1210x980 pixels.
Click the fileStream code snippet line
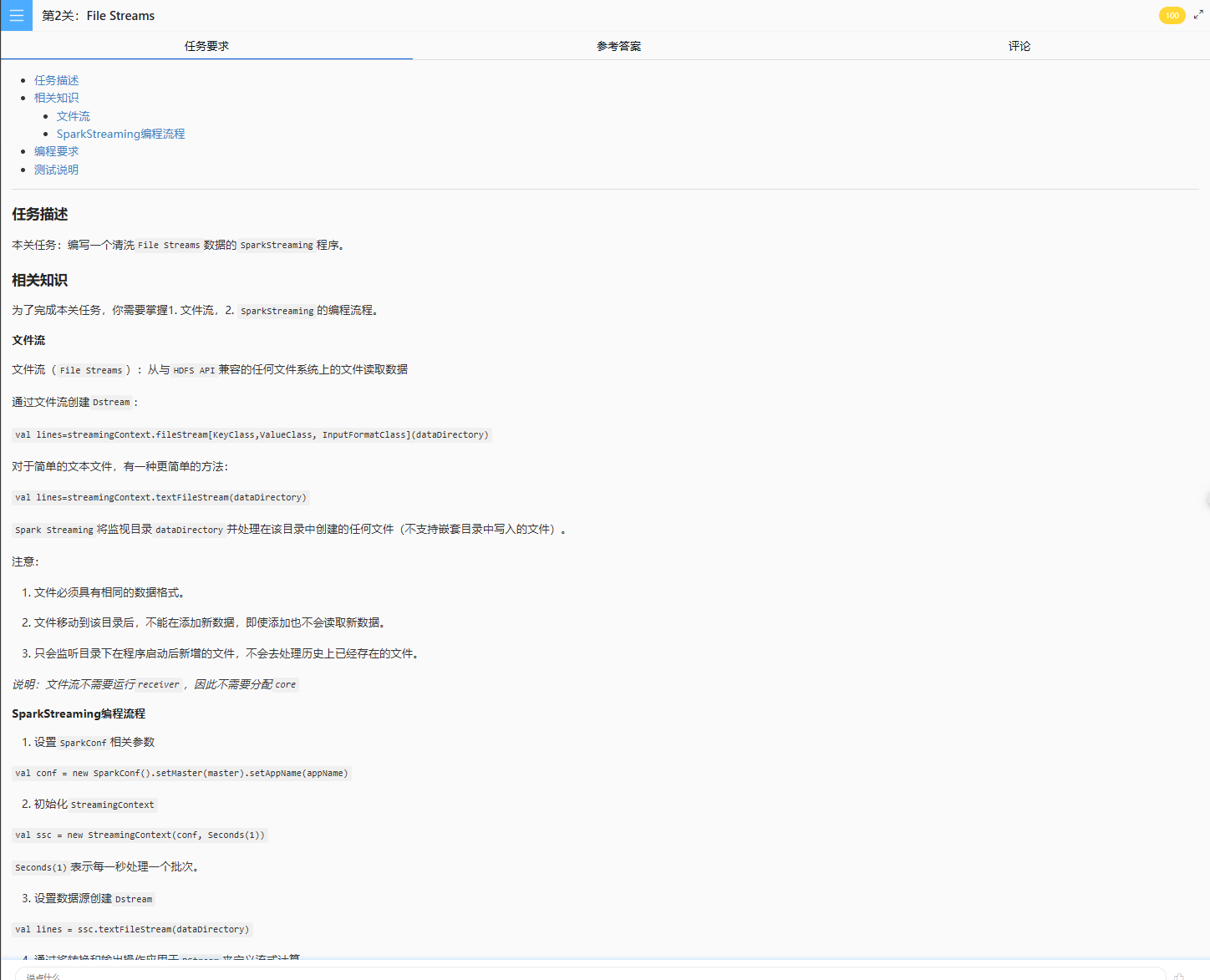point(252,434)
